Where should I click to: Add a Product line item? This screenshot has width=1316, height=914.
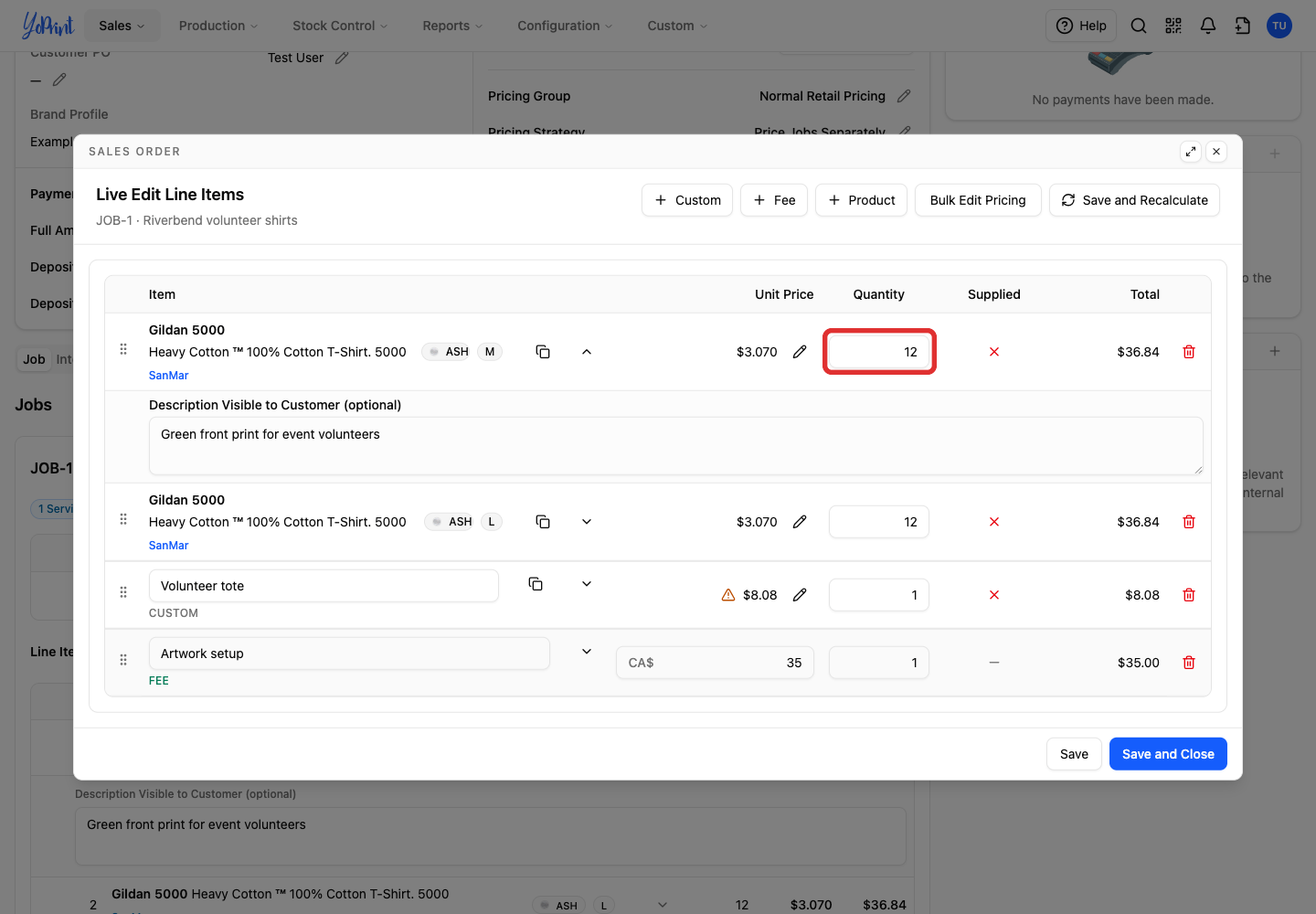pyautogui.click(x=861, y=200)
